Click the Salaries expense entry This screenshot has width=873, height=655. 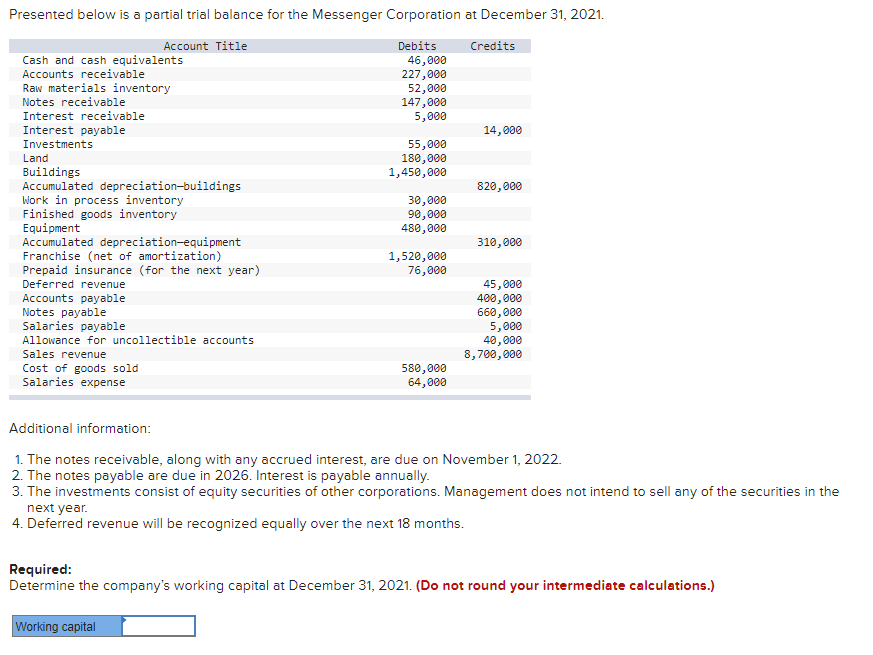tap(77, 381)
